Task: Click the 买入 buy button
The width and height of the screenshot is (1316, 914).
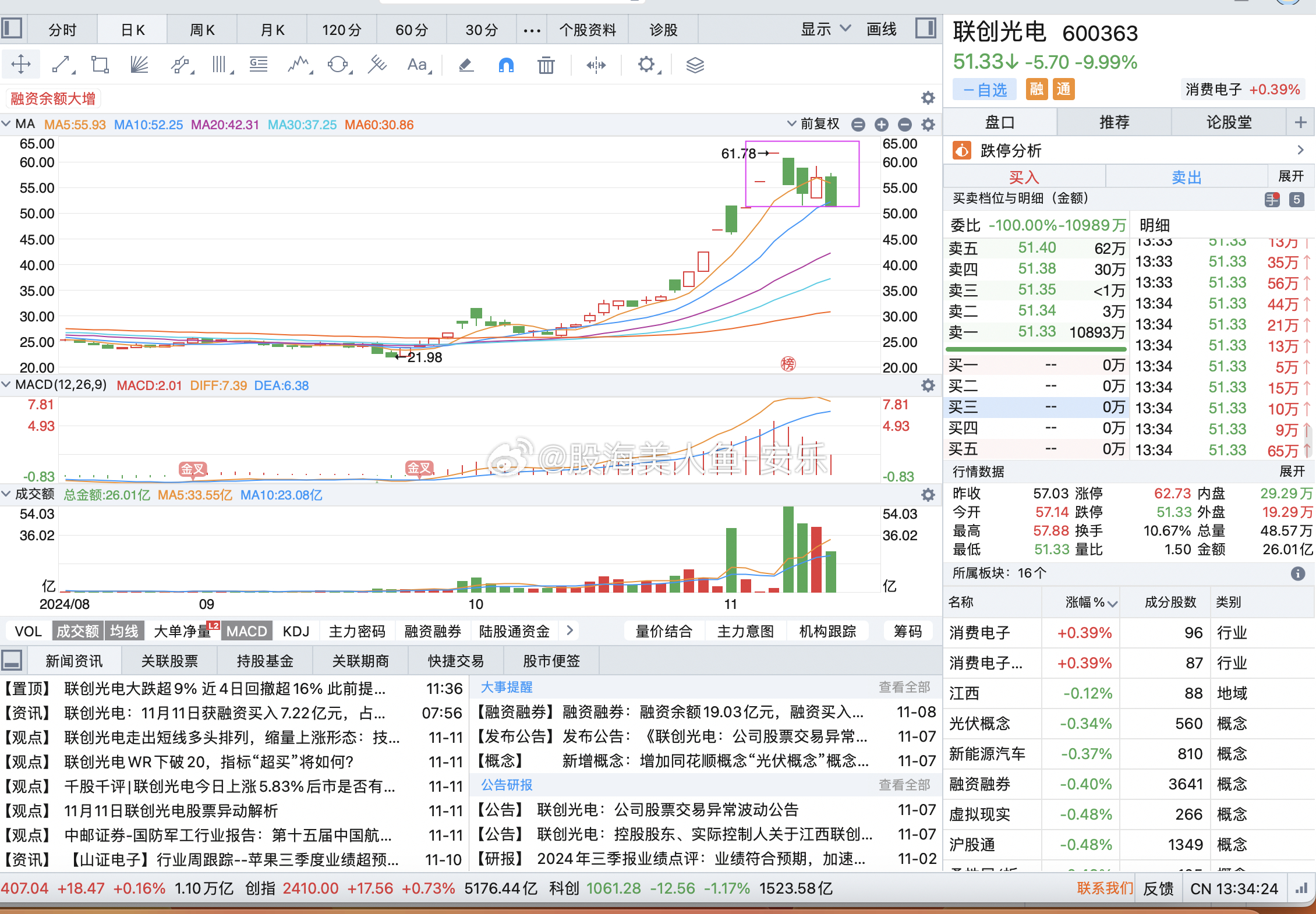Action: click(x=1024, y=176)
